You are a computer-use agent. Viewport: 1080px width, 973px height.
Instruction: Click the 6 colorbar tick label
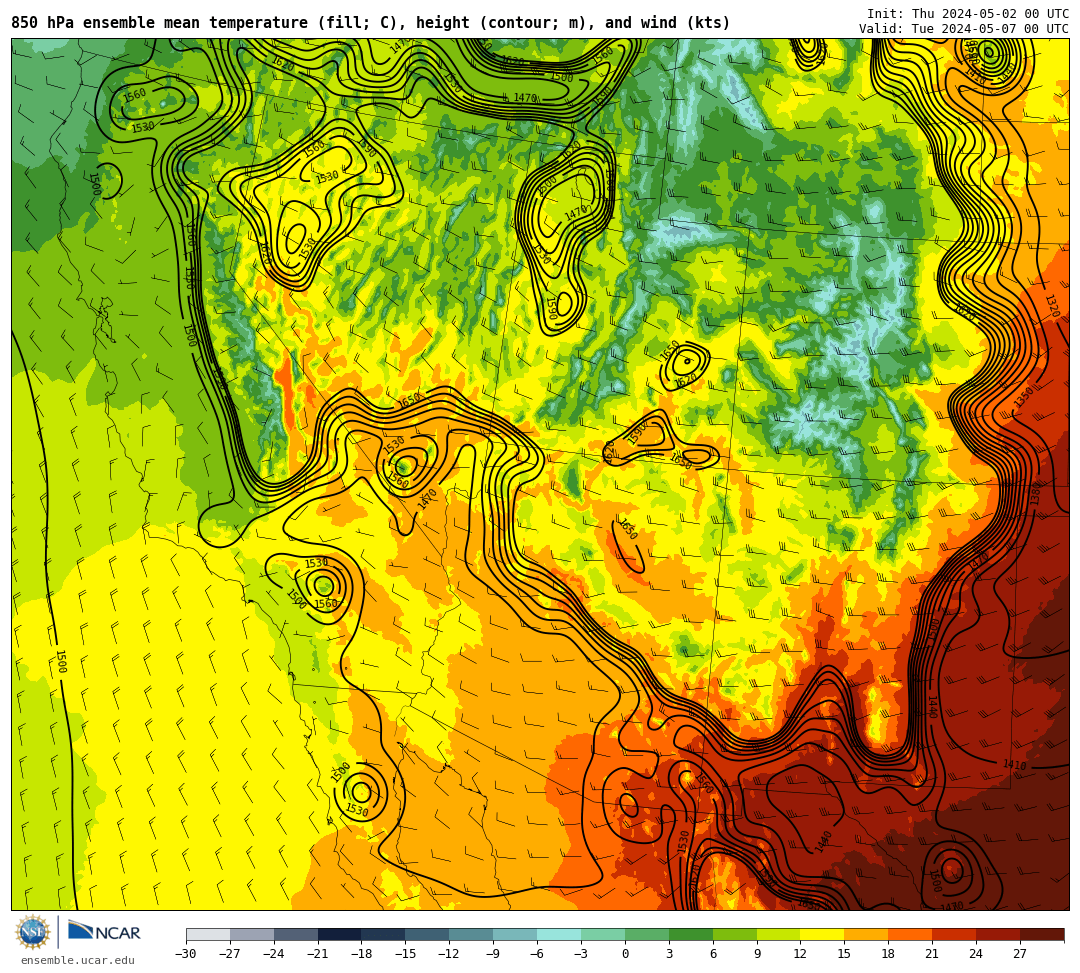point(714,954)
